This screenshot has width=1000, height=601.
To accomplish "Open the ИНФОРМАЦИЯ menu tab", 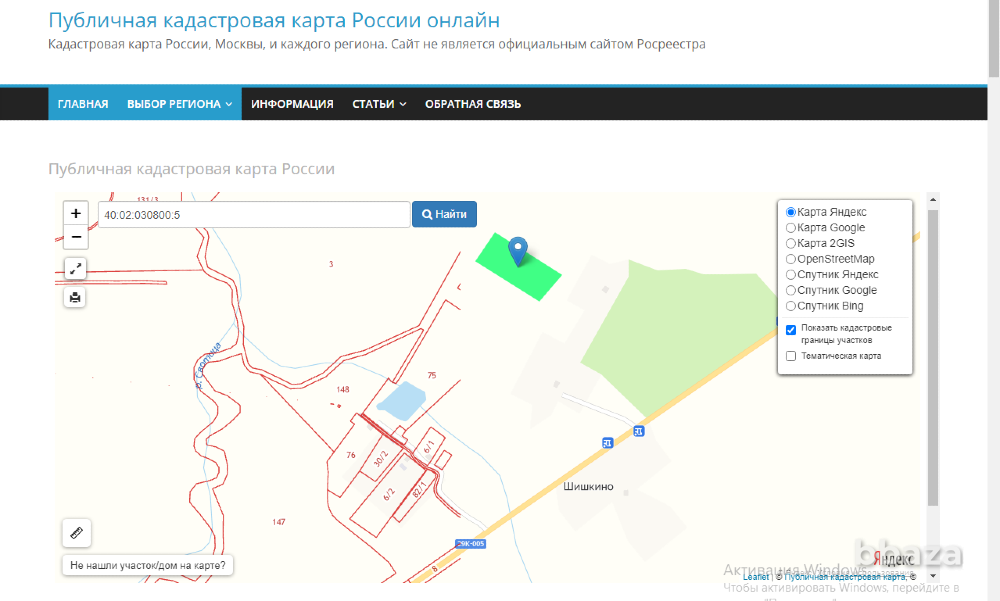I will pyautogui.click(x=292, y=103).
